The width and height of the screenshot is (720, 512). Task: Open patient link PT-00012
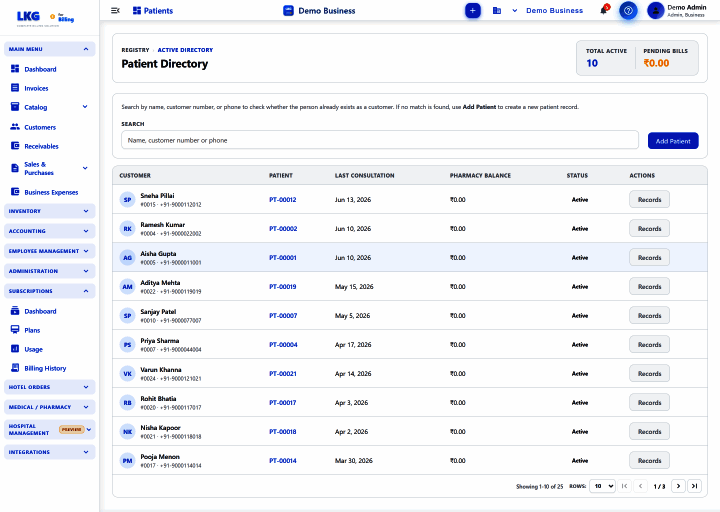(282, 200)
